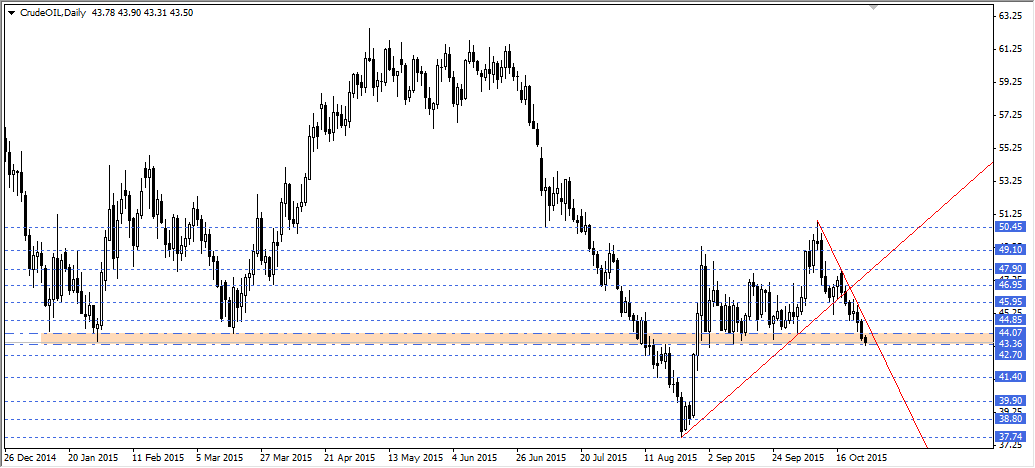Click the 13 May 2015 date label
The height and width of the screenshot is (468, 1035).
tap(414, 458)
